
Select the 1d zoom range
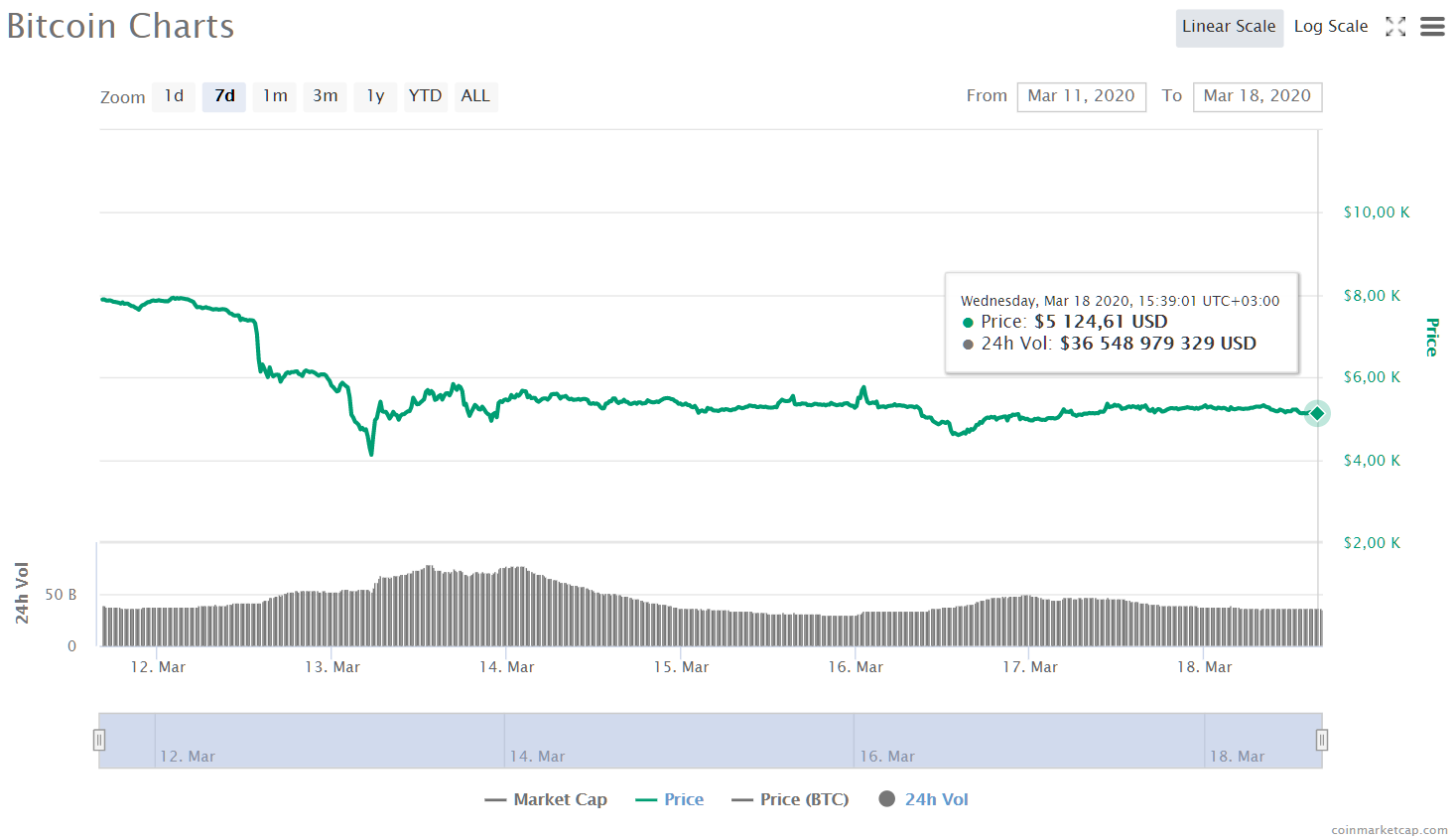click(x=174, y=96)
